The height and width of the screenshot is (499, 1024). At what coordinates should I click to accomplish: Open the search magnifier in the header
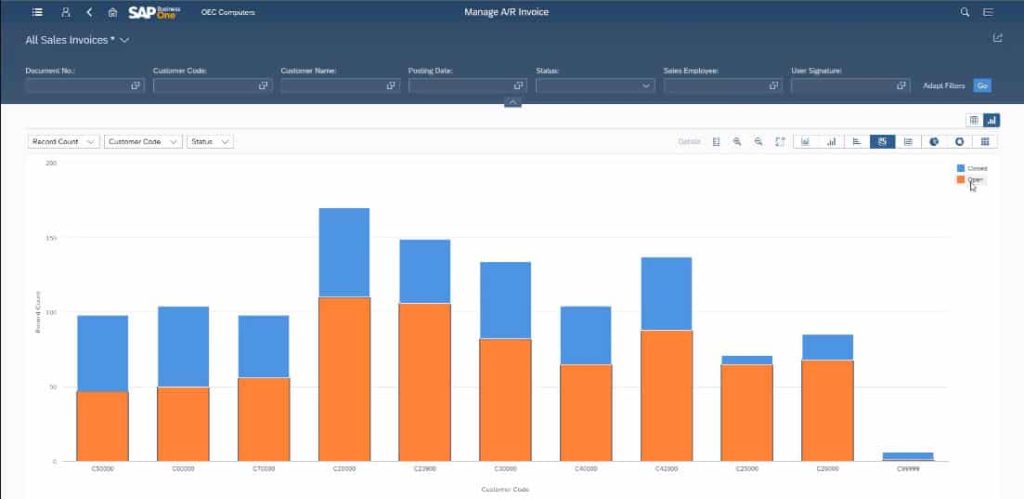(965, 12)
